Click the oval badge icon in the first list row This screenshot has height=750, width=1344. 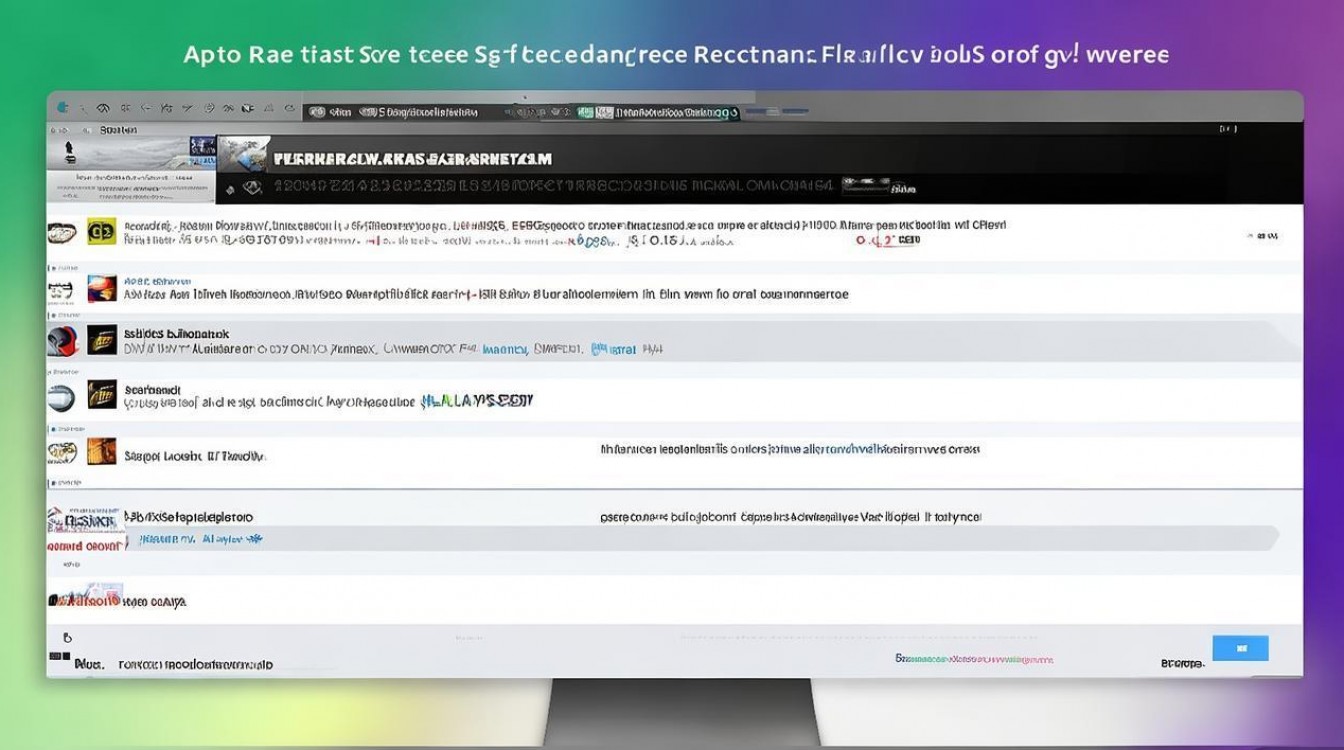pyautogui.click(x=62, y=233)
